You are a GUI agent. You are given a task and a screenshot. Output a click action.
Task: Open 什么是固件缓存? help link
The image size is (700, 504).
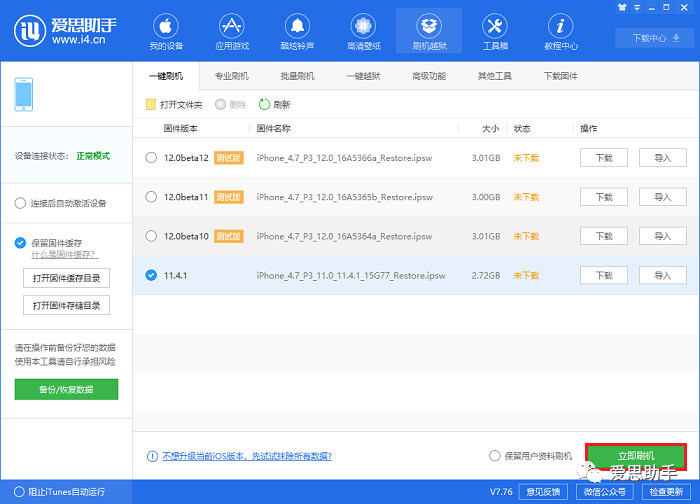click(65, 254)
